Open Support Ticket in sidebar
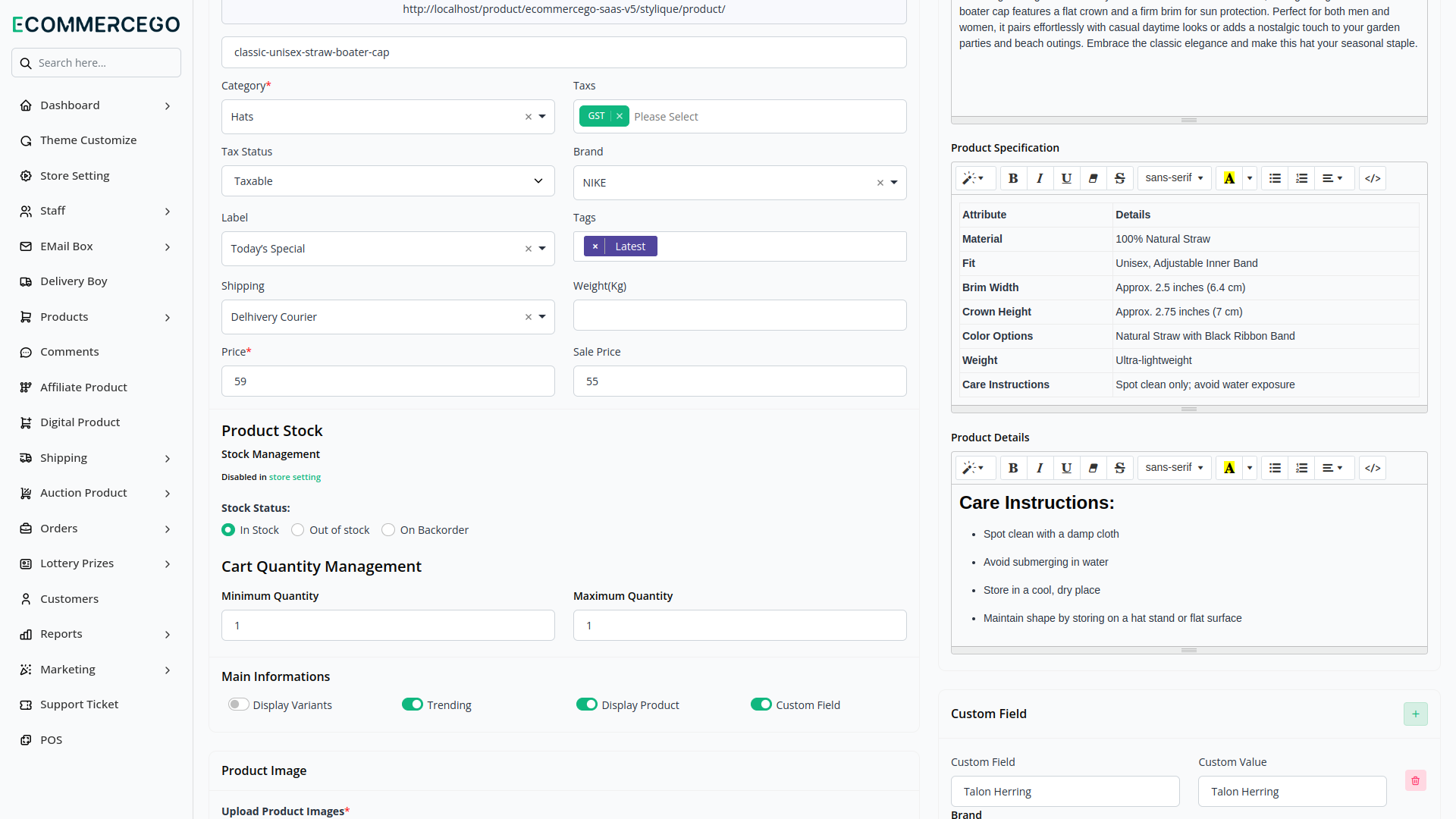Screen dimensions: 1456x819 click(x=79, y=704)
